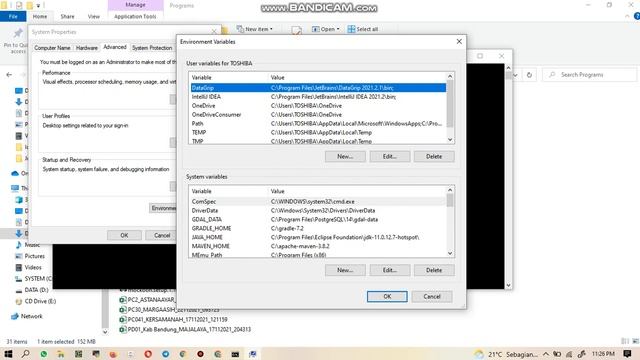This screenshot has width=640, height=360.
Task: Click Delete under System variables
Action: click(x=434, y=270)
